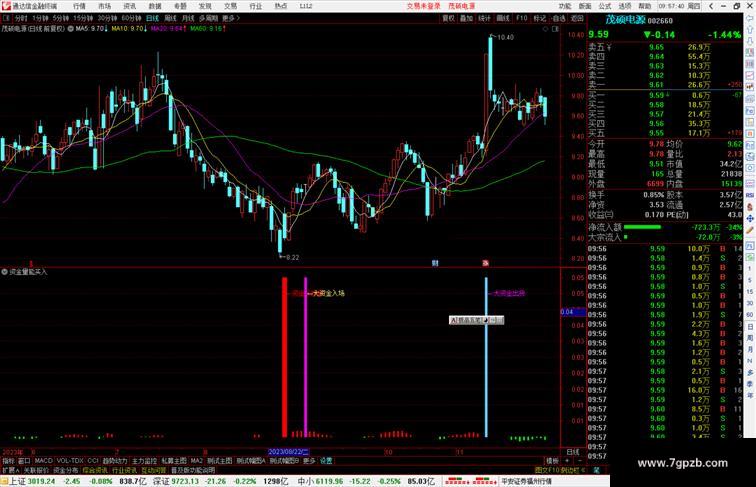Open the 资金分布 tab
Viewport: 756px width, 487px height.
click(66, 470)
